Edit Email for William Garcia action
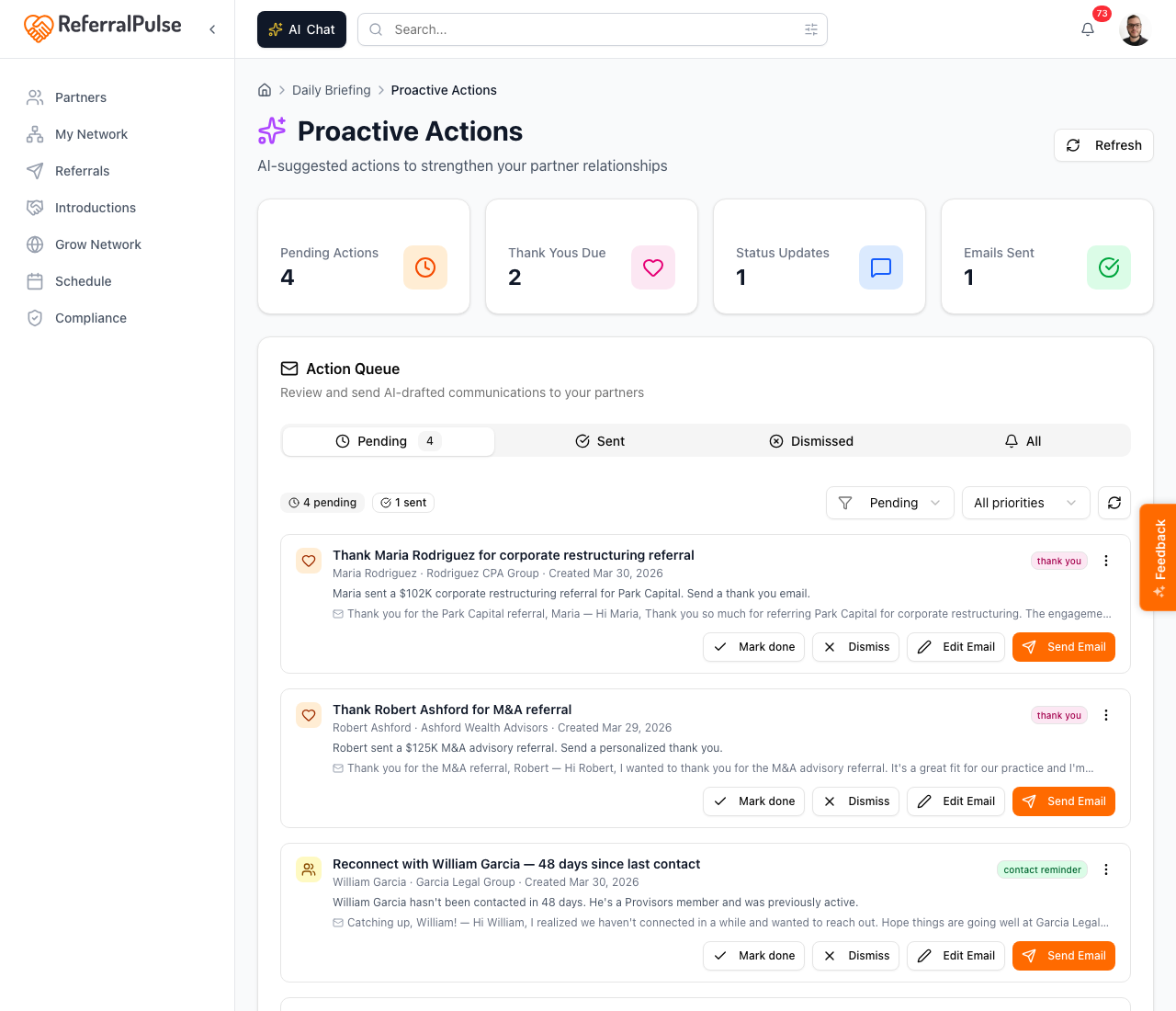Screen dimensions: 1176x1011 click(956, 956)
